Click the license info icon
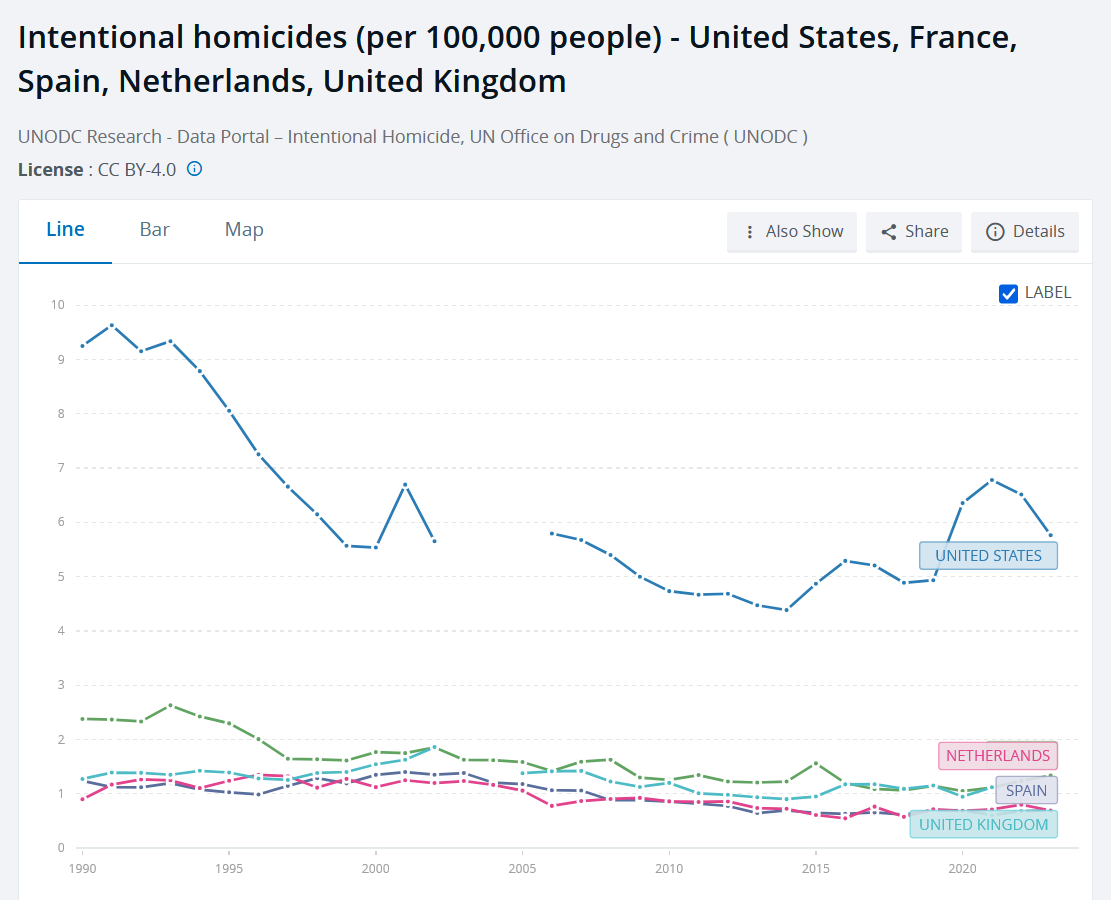The width and height of the screenshot is (1111, 900). click(x=194, y=169)
